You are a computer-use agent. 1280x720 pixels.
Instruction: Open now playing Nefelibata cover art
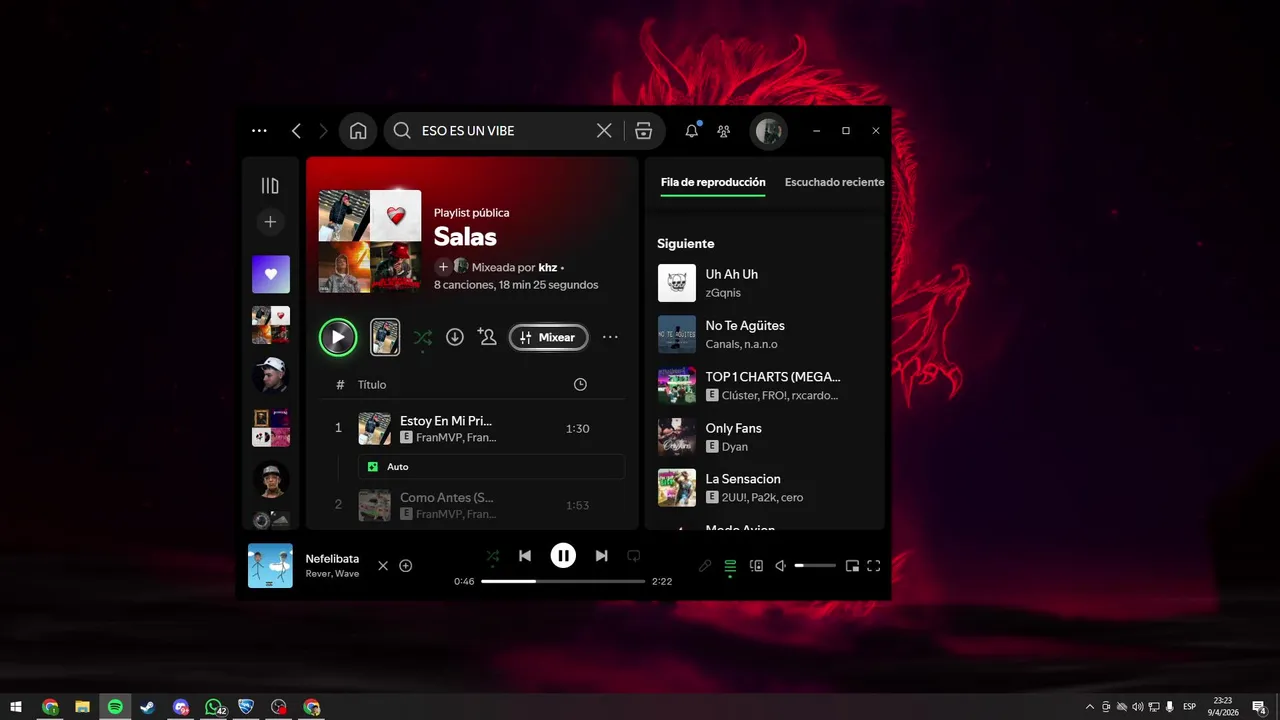click(x=270, y=566)
